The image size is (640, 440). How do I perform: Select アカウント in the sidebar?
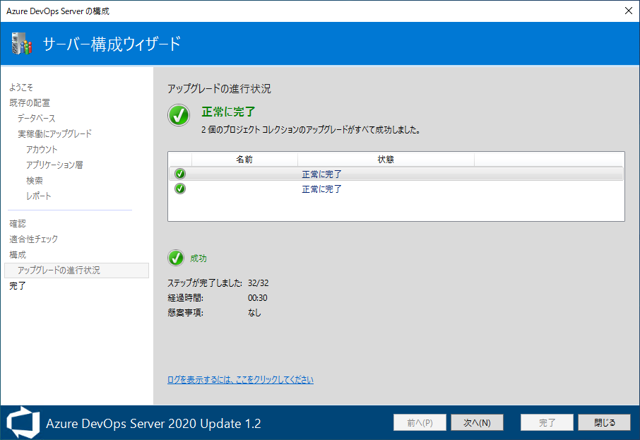click(x=42, y=149)
